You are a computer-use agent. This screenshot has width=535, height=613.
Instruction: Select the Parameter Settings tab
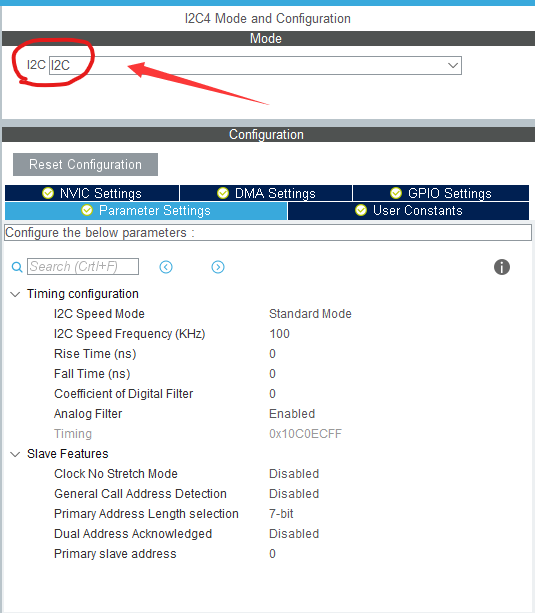pos(146,211)
